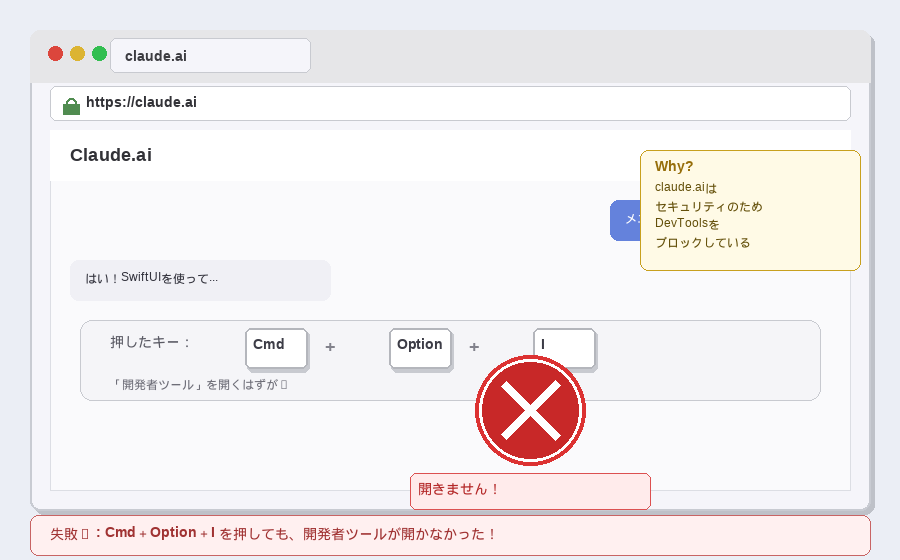Screen dimensions: 900x560
Task: Click the https://claude.ai address bar
Action: 450,103
